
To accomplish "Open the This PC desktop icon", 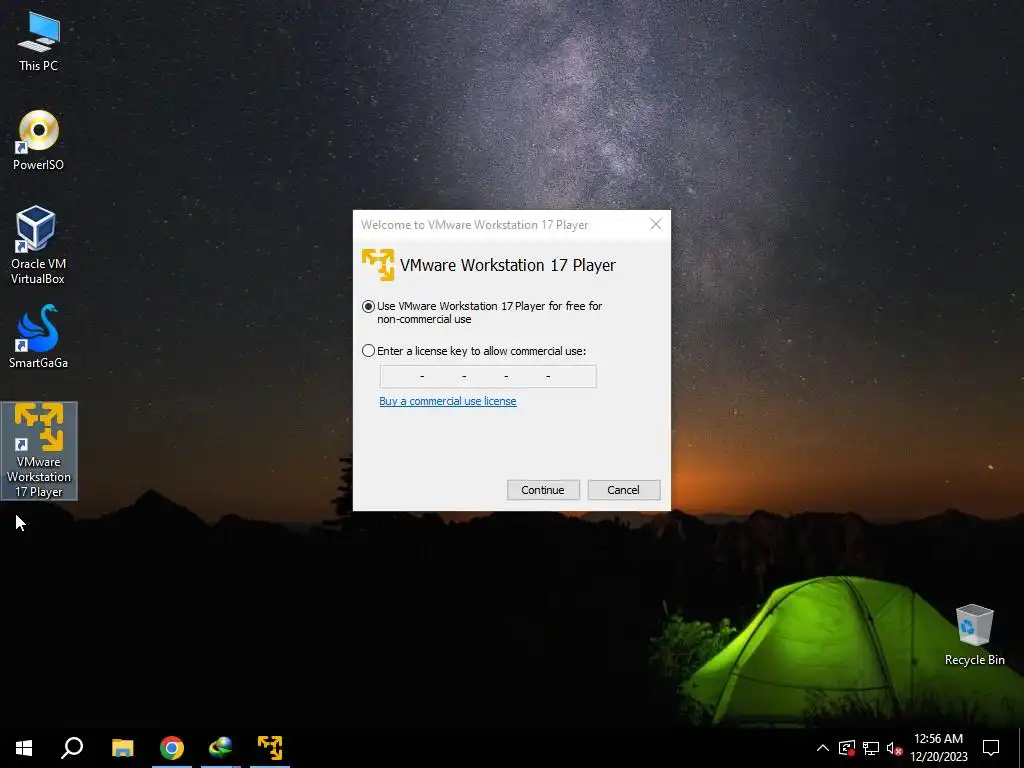I will [39, 42].
